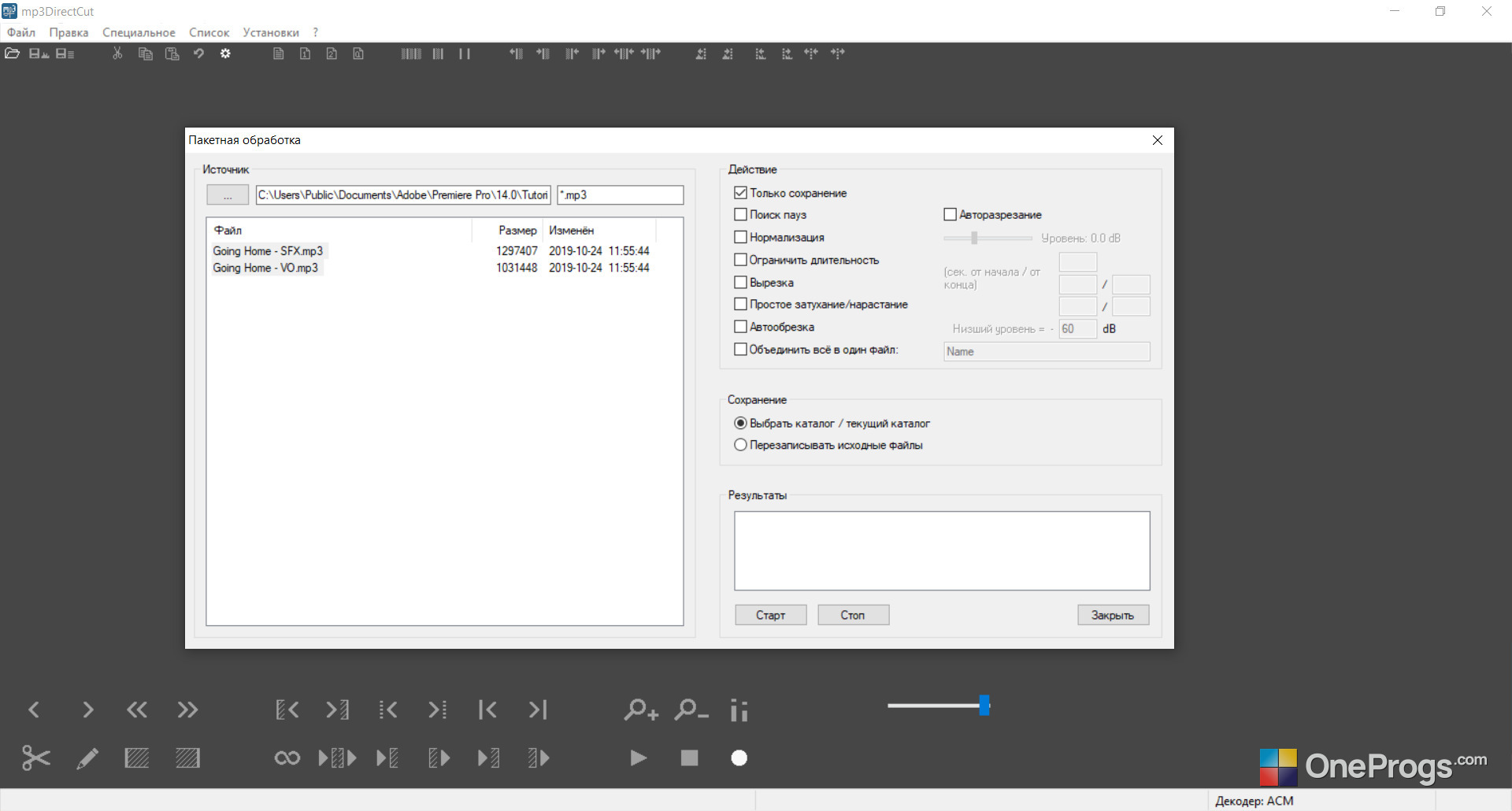Click the source folder path field

click(403, 194)
